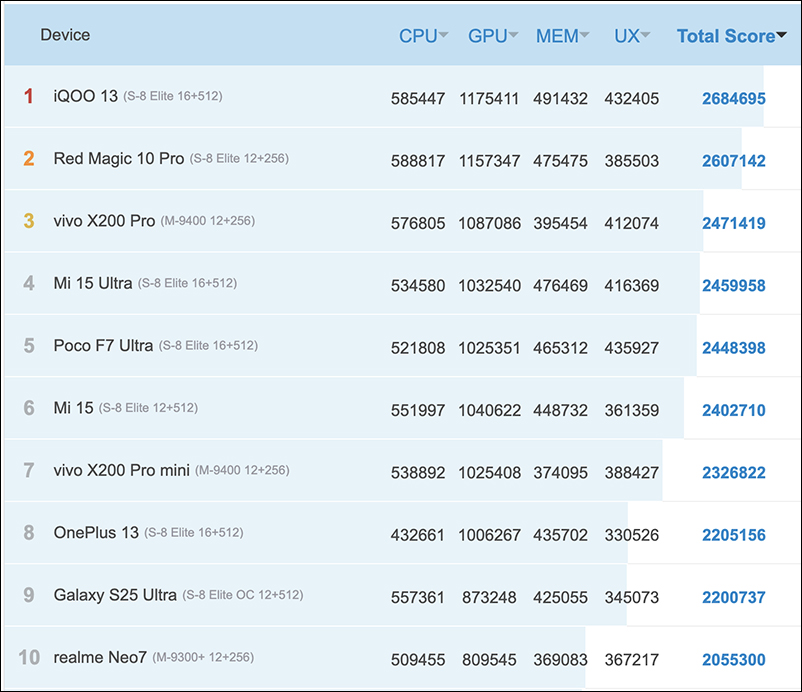802x692 pixels.
Task: Click OnePlus 13 GPU score 1006267
Action: tap(489, 535)
